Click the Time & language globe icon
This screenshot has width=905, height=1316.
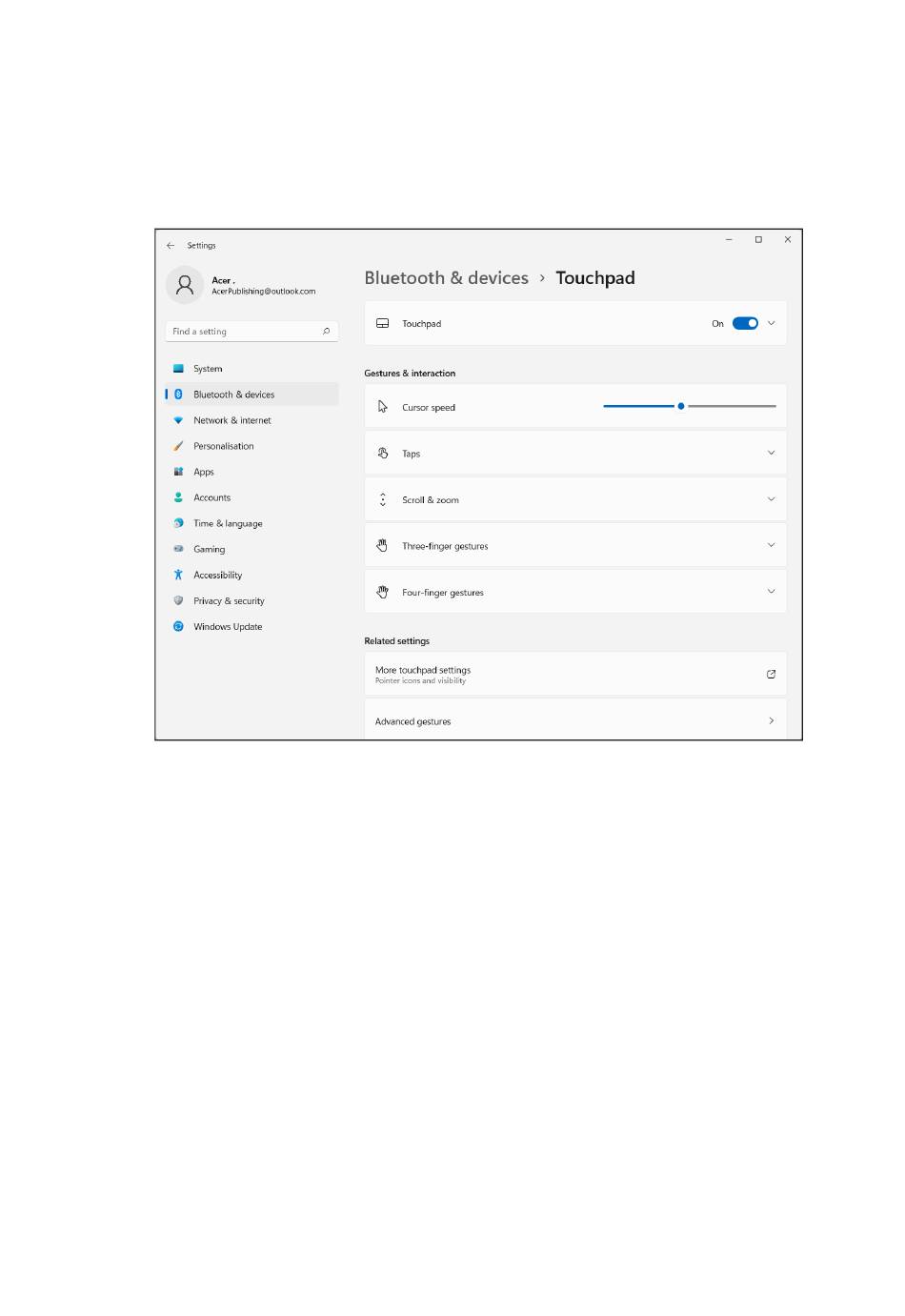[178, 523]
